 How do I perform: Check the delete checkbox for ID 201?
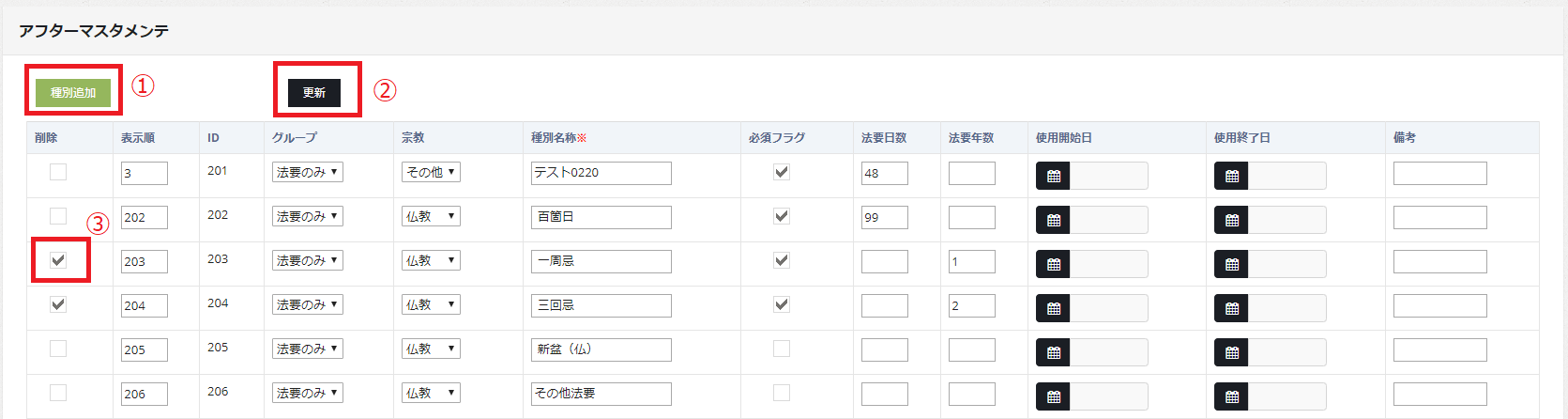pos(58,172)
